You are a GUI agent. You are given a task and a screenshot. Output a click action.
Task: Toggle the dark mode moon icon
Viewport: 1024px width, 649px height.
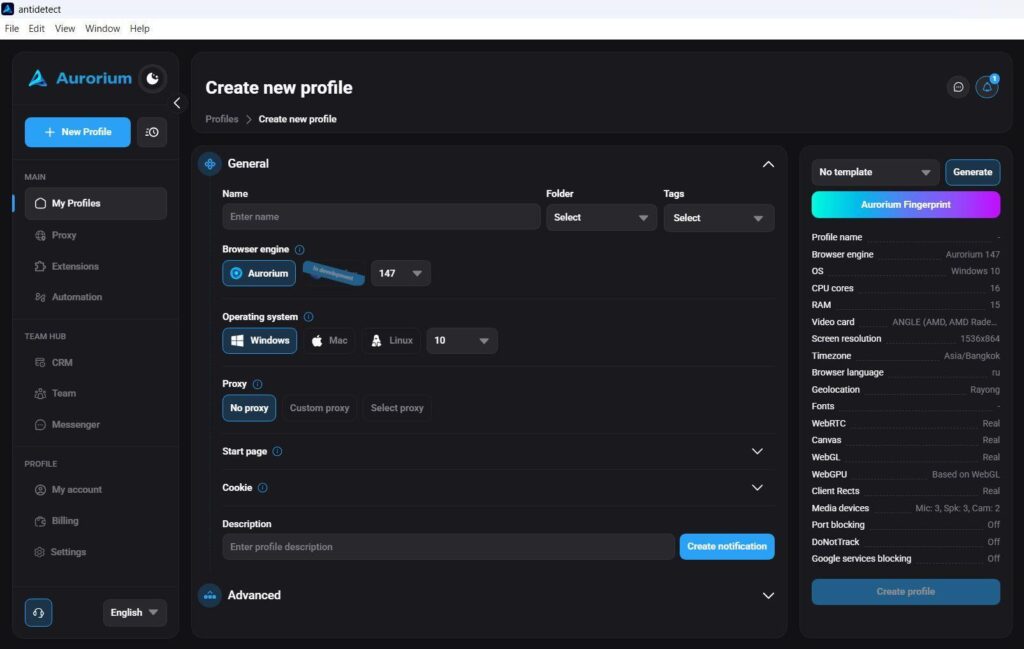tap(152, 78)
